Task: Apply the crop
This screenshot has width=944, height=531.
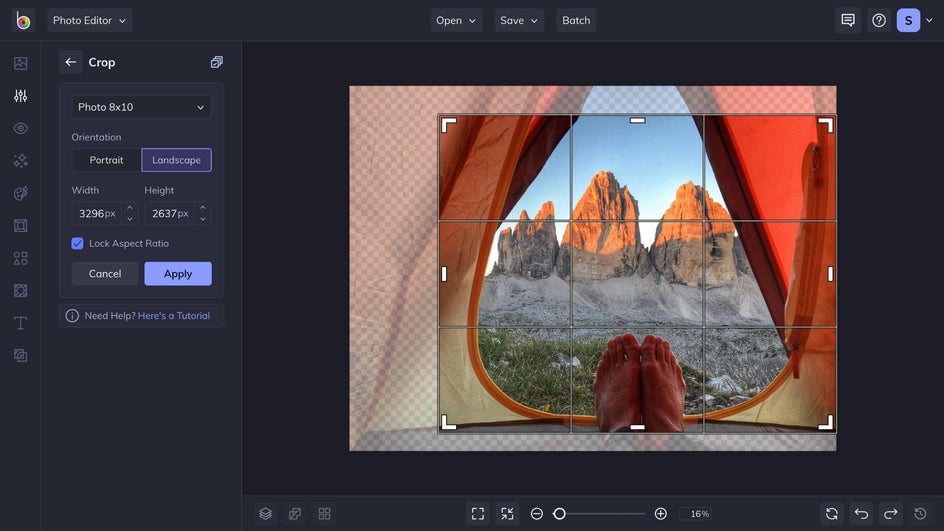Action: [178, 274]
